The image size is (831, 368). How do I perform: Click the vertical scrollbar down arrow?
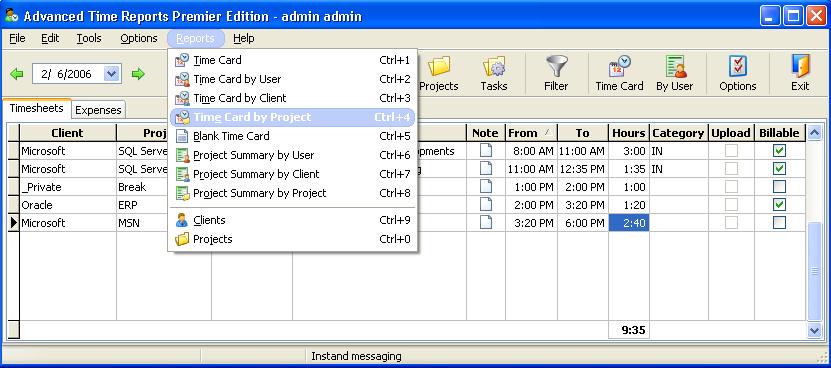tap(815, 330)
